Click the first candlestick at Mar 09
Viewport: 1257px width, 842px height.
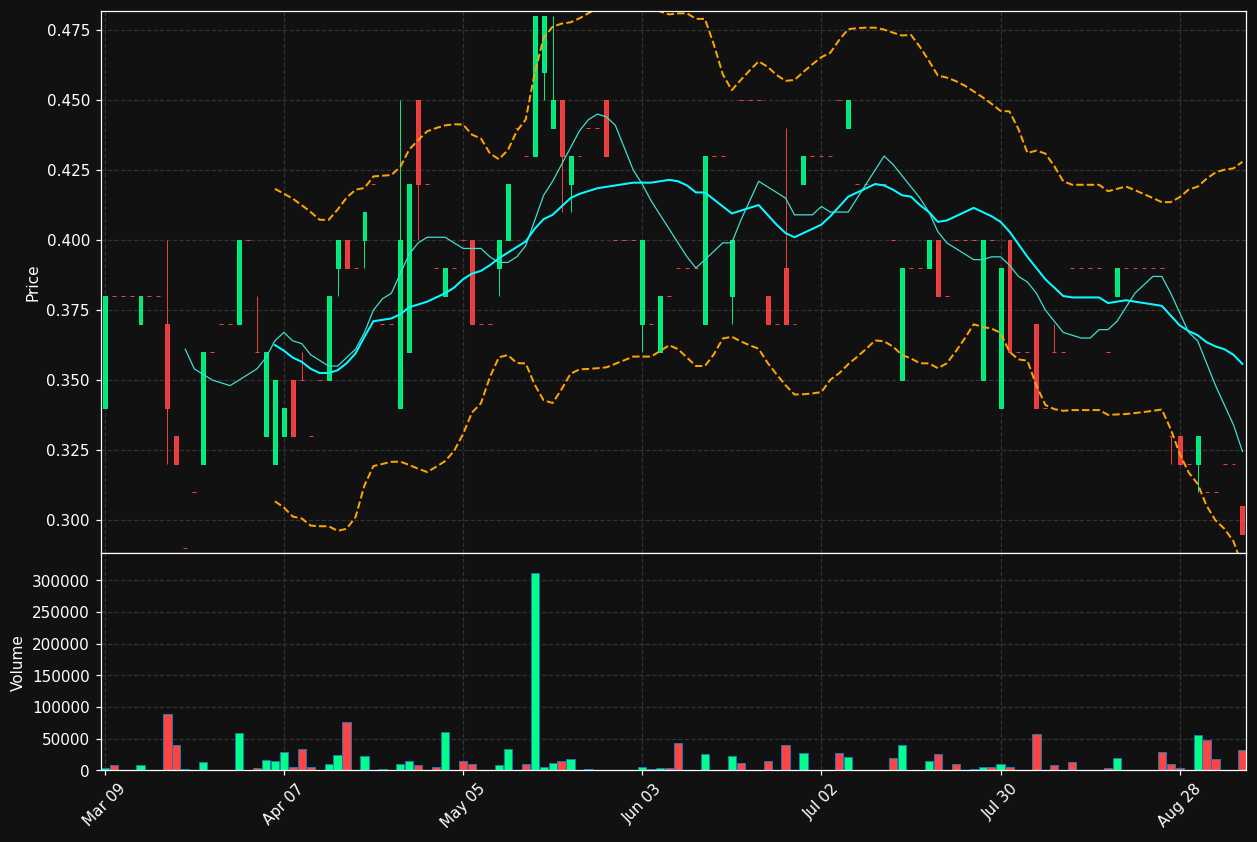coord(105,352)
